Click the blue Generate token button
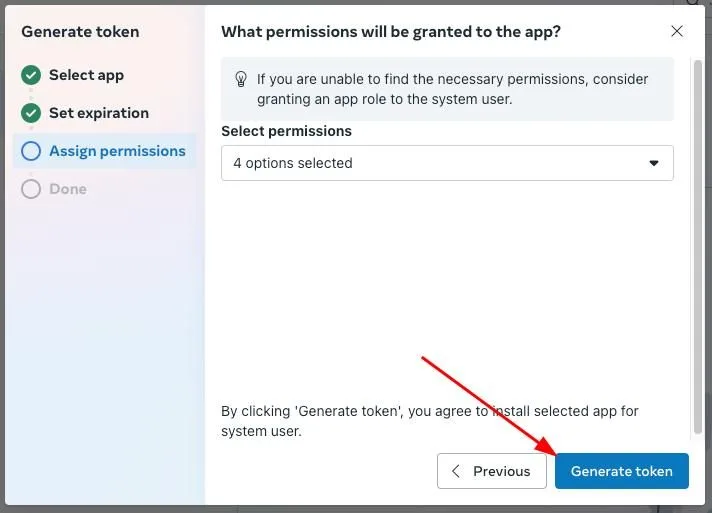This screenshot has height=513, width=712. click(622, 471)
